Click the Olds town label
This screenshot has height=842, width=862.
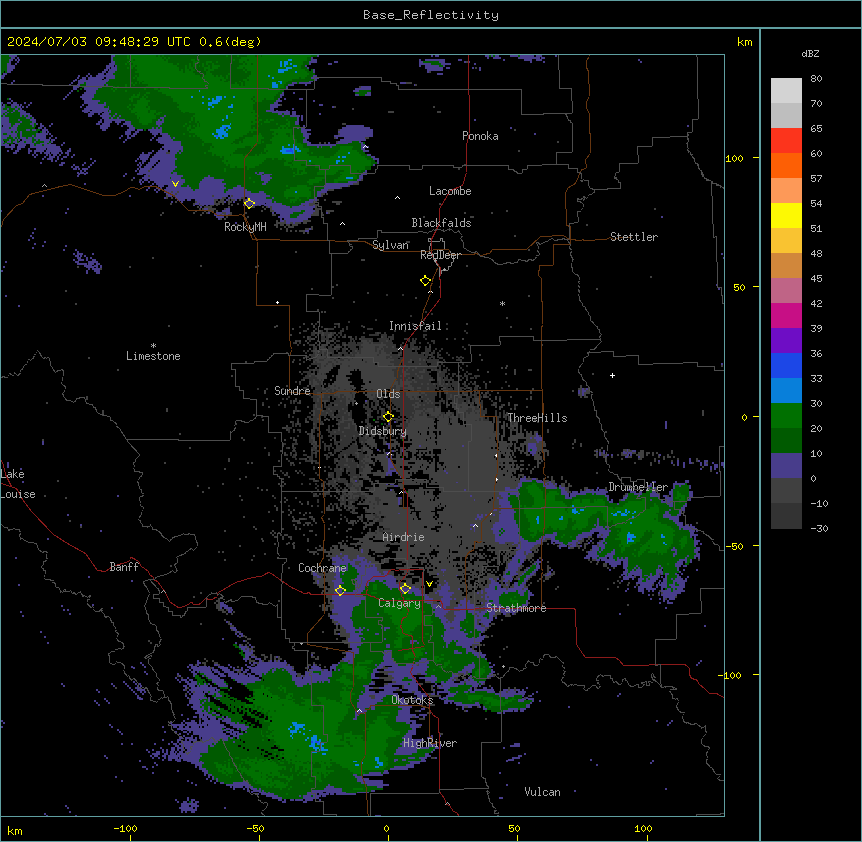click(388, 394)
